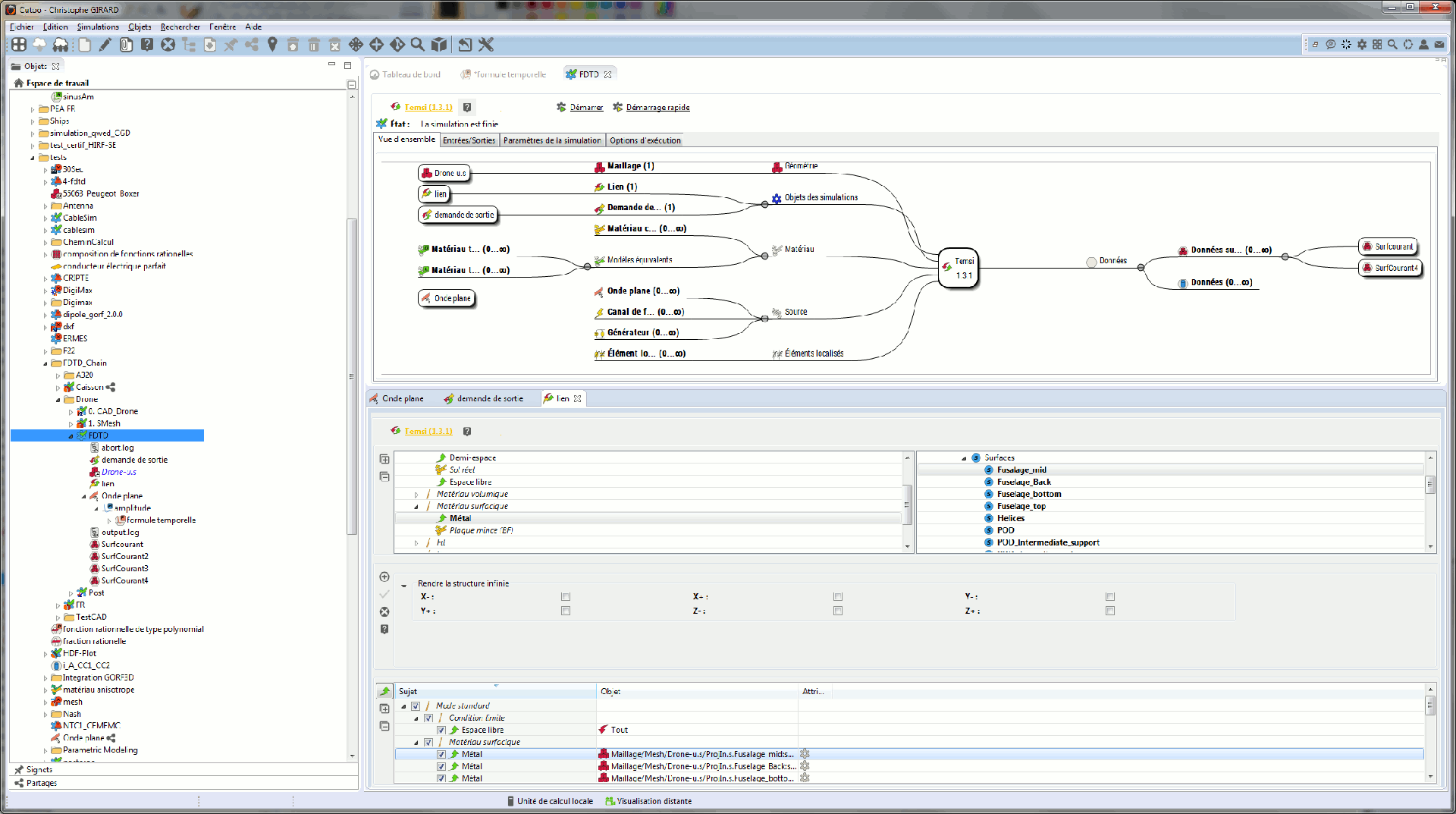Click the Sujet column header
Image resolution: width=1456 pixels, height=814 pixels.
[496, 691]
